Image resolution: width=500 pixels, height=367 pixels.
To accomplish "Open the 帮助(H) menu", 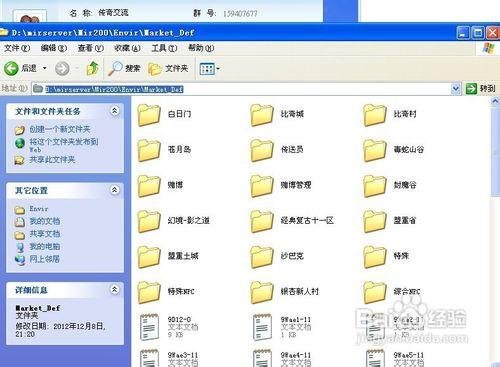I will (201, 48).
